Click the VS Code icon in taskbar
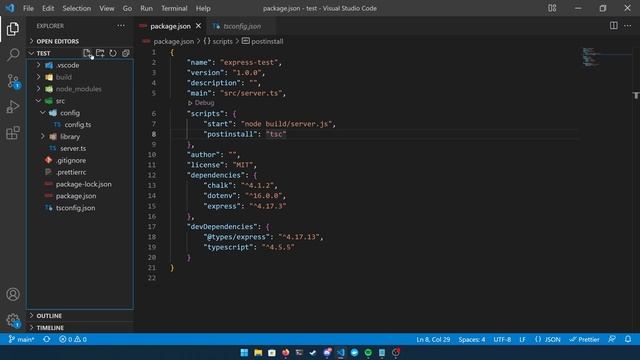 coord(341,353)
